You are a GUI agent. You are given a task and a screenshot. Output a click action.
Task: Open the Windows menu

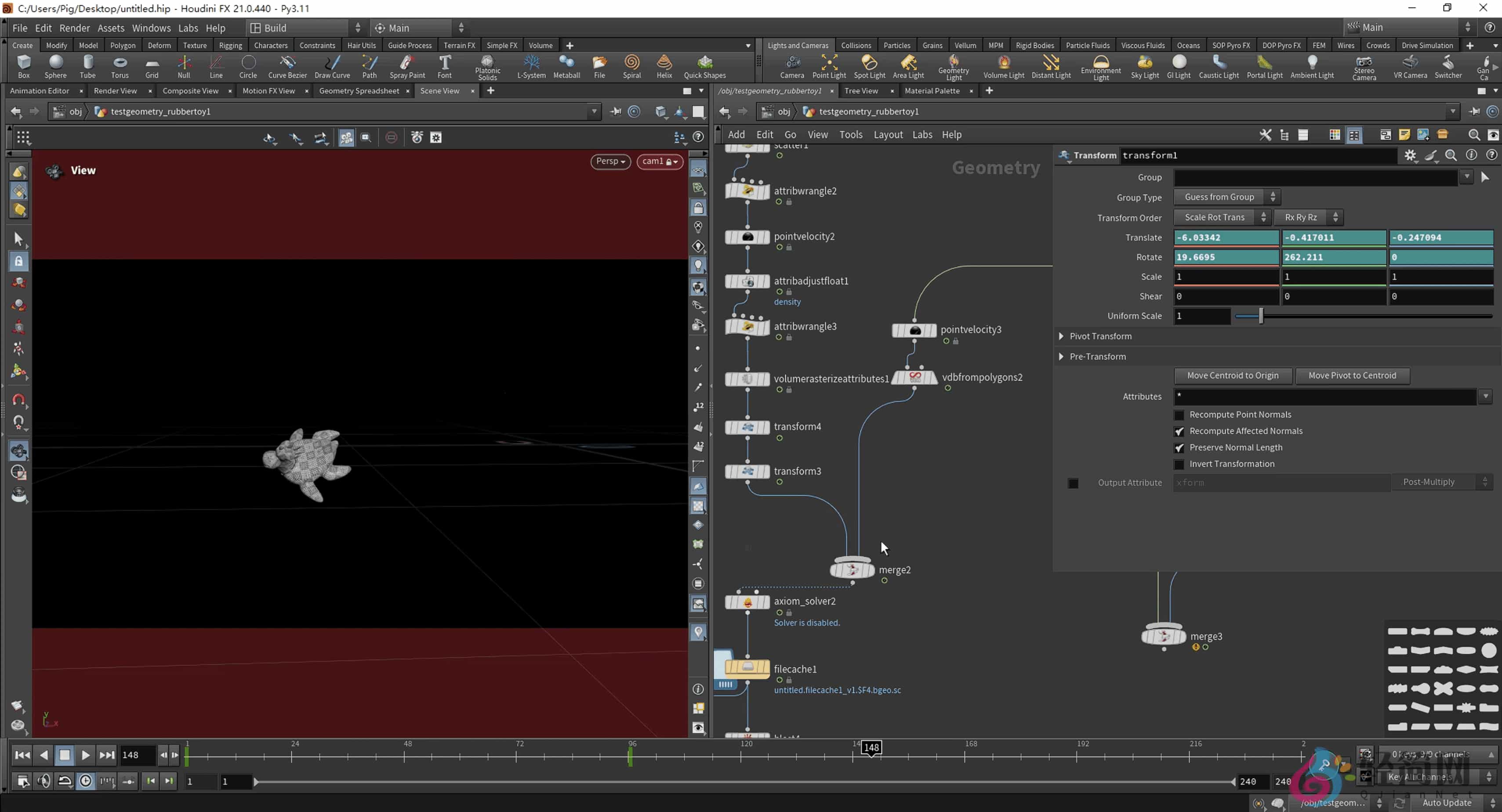151,27
